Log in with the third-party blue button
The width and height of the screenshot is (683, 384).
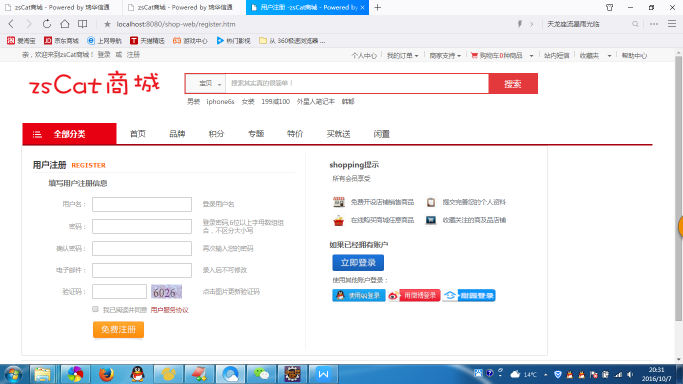(469, 296)
